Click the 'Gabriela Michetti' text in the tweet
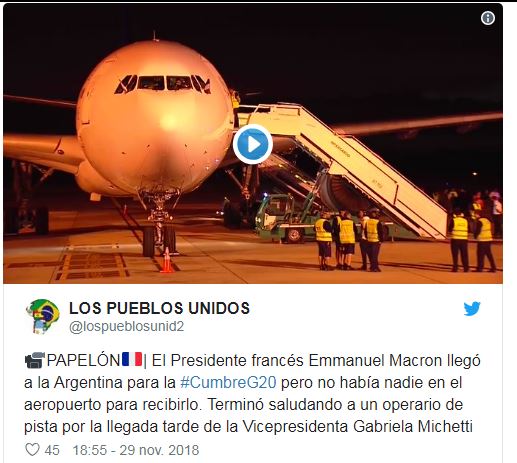517x463 pixels. click(413, 426)
